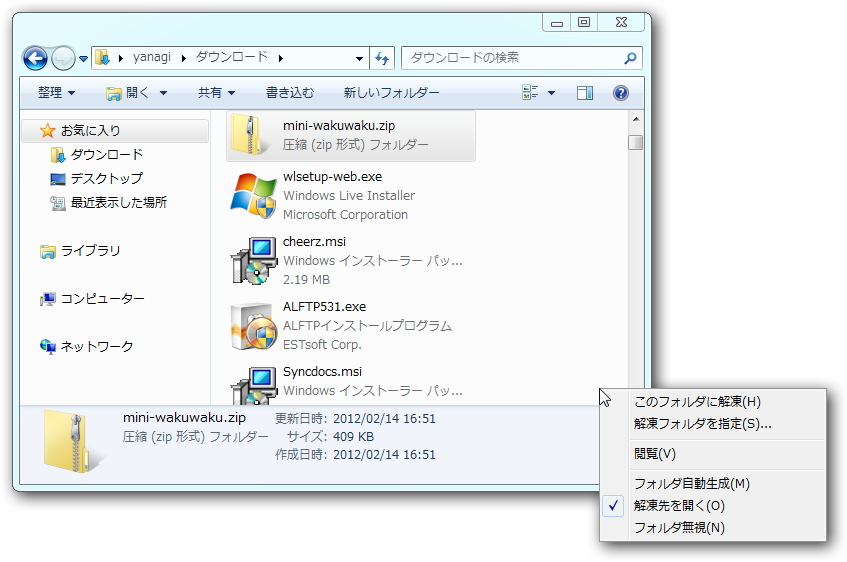This screenshot has height=562, width=847.
Task: Click 更新日時 value in details pane
Action: (x=384, y=419)
